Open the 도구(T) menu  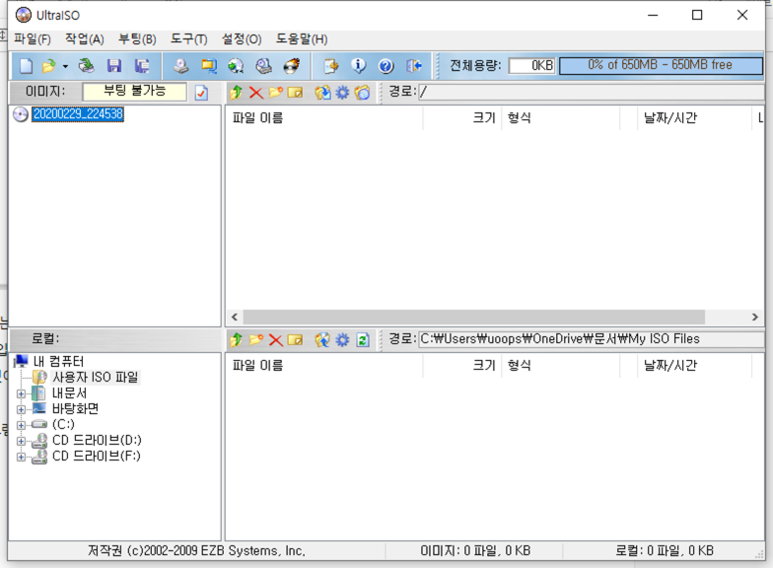189,39
